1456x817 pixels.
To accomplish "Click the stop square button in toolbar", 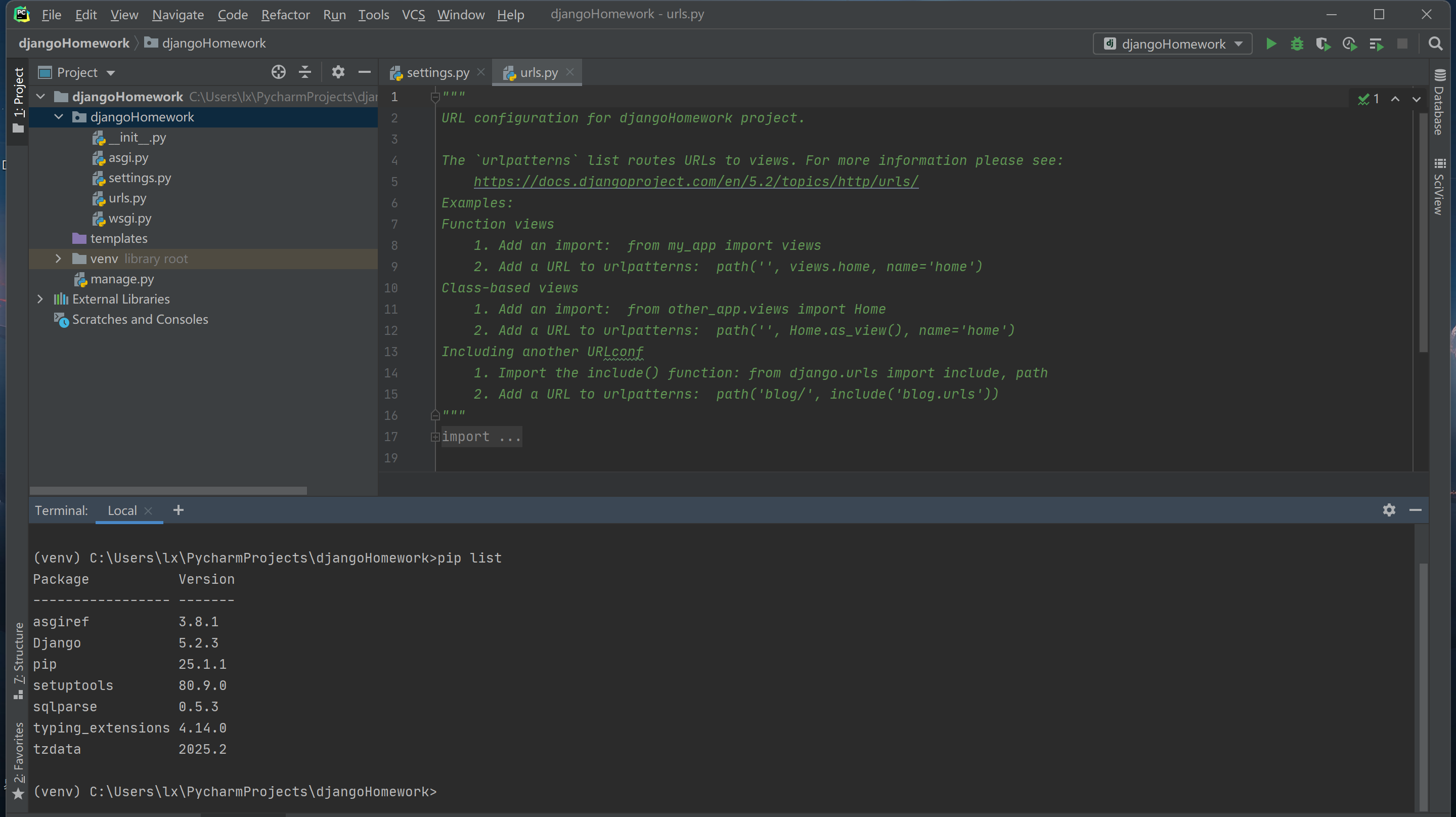I will click(x=1402, y=44).
